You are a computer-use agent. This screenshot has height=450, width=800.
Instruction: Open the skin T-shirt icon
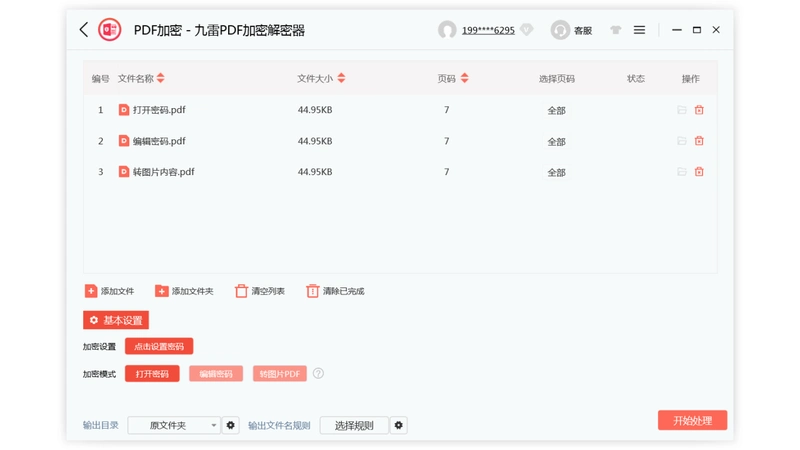(616, 30)
